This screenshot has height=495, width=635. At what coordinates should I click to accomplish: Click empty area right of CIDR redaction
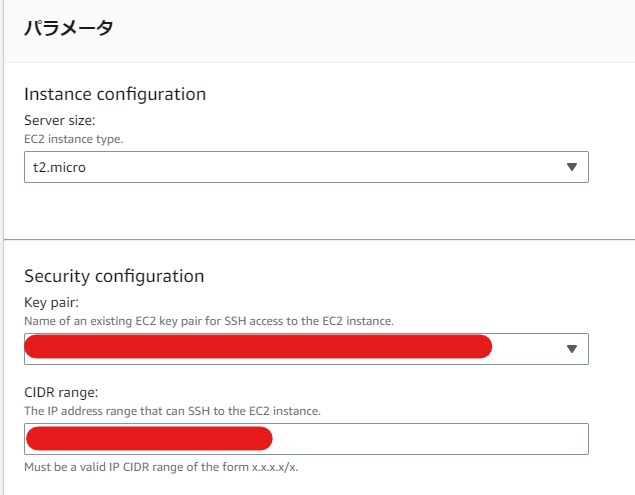pyautogui.click(x=430, y=439)
